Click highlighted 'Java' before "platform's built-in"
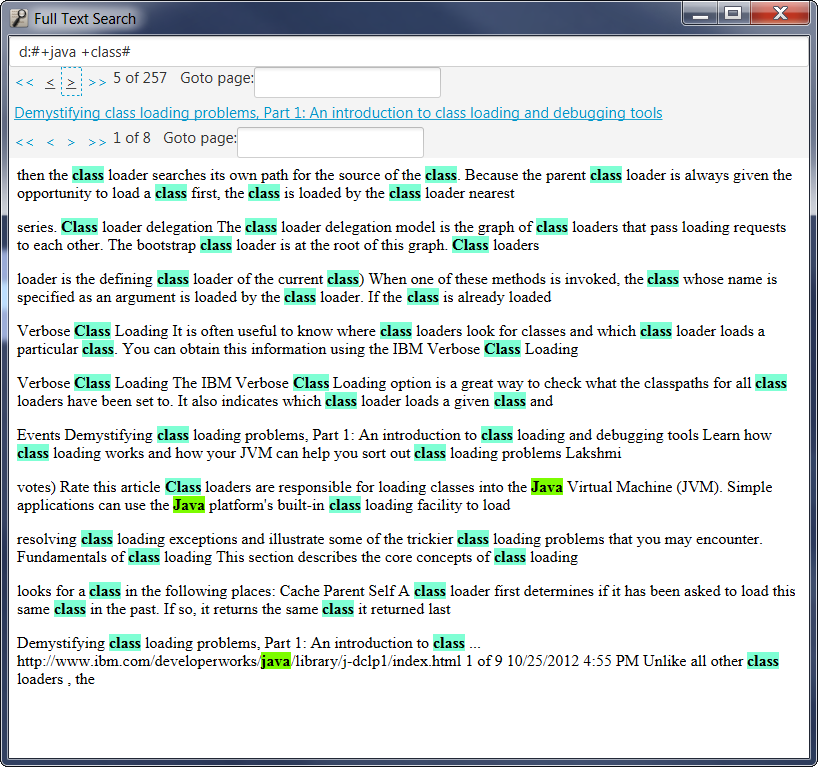Viewport: 818px width, 767px height. (189, 505)
